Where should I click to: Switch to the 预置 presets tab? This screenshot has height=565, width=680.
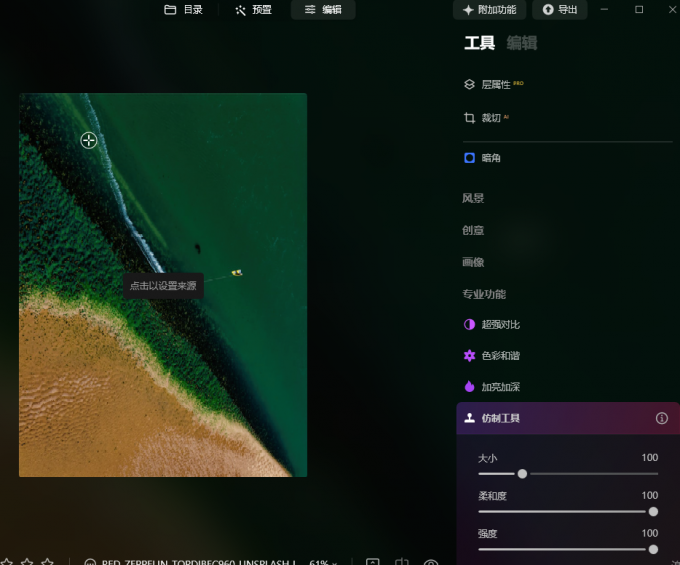[253, 10]
